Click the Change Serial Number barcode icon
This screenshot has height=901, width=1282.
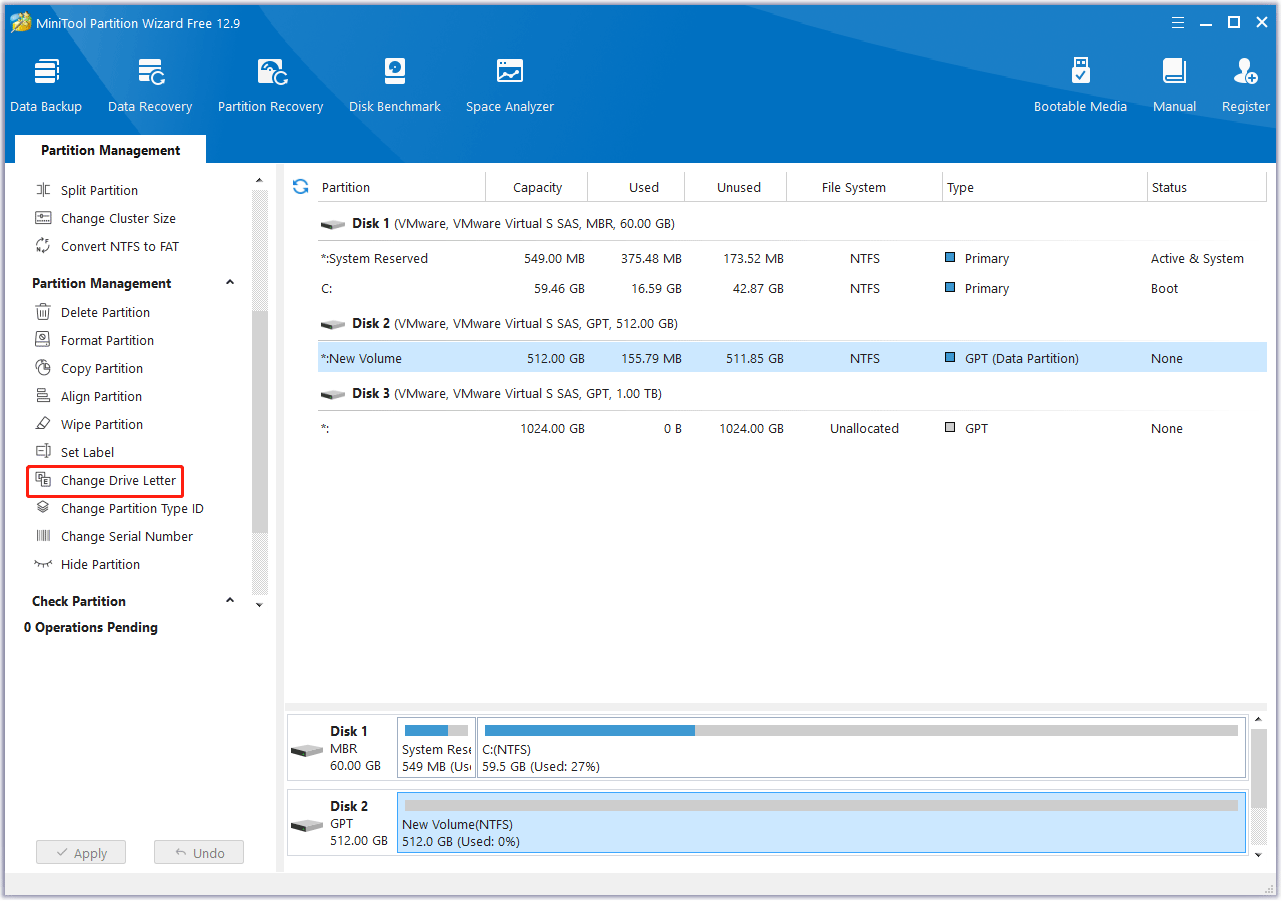click(x=43, y=536)
